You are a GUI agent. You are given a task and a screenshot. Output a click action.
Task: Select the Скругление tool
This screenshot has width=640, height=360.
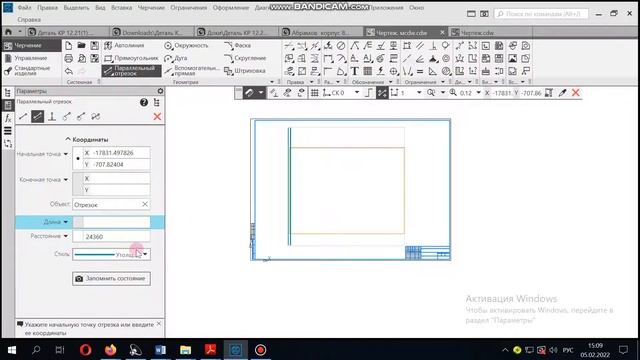click(245, 58)
